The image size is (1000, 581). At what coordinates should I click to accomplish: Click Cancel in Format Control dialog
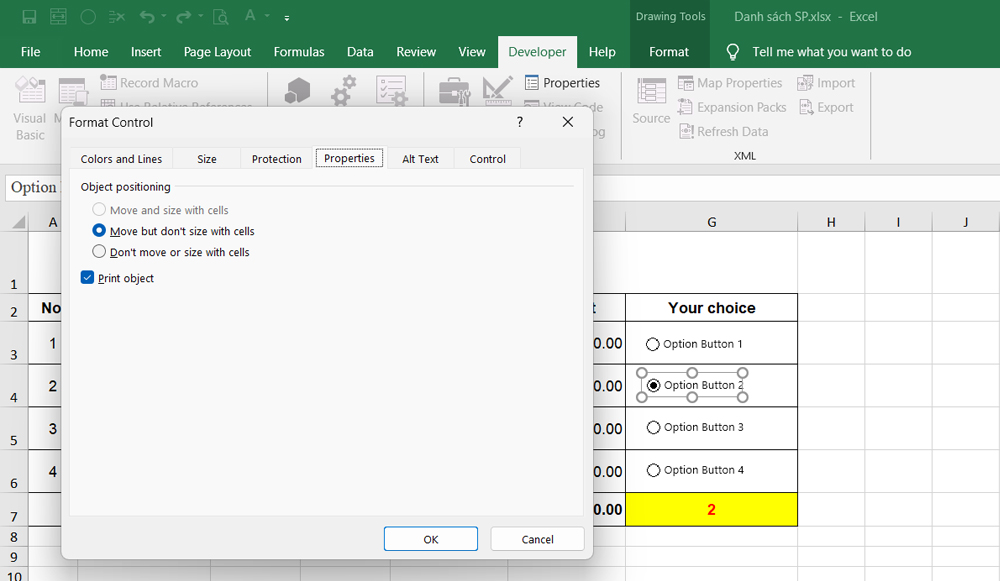[537, 539]
